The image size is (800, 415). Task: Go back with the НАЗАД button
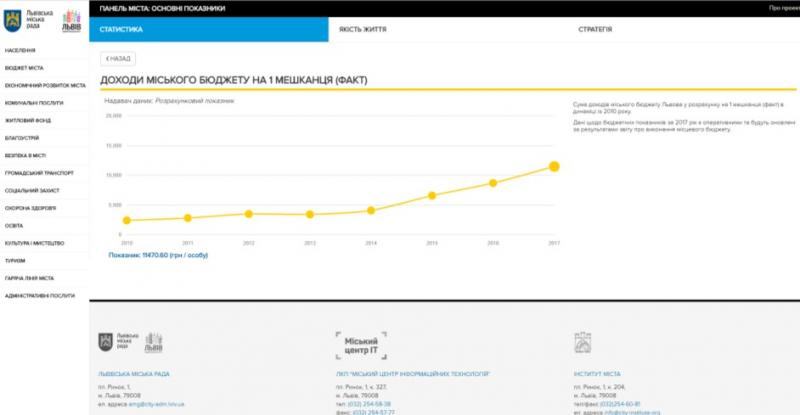pos(118,59)
